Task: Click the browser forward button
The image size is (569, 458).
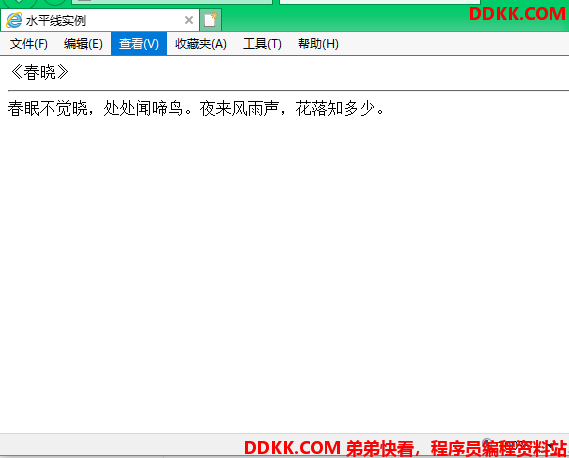Action: [x=54, y=2]
